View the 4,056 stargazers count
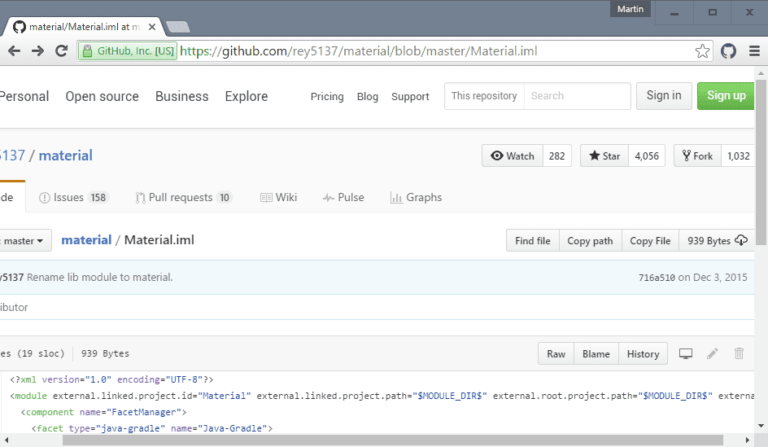The image size is (768, 447). (x=647, y=156)
